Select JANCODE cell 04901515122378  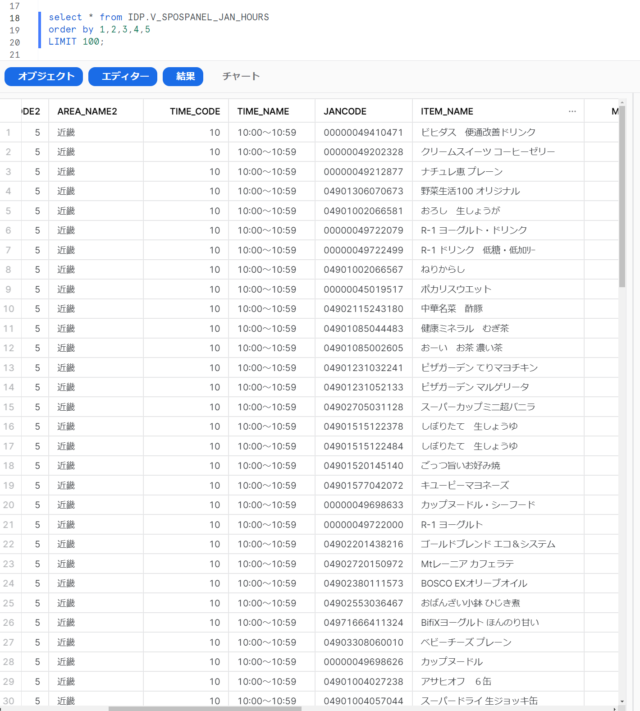click(363, 426)
